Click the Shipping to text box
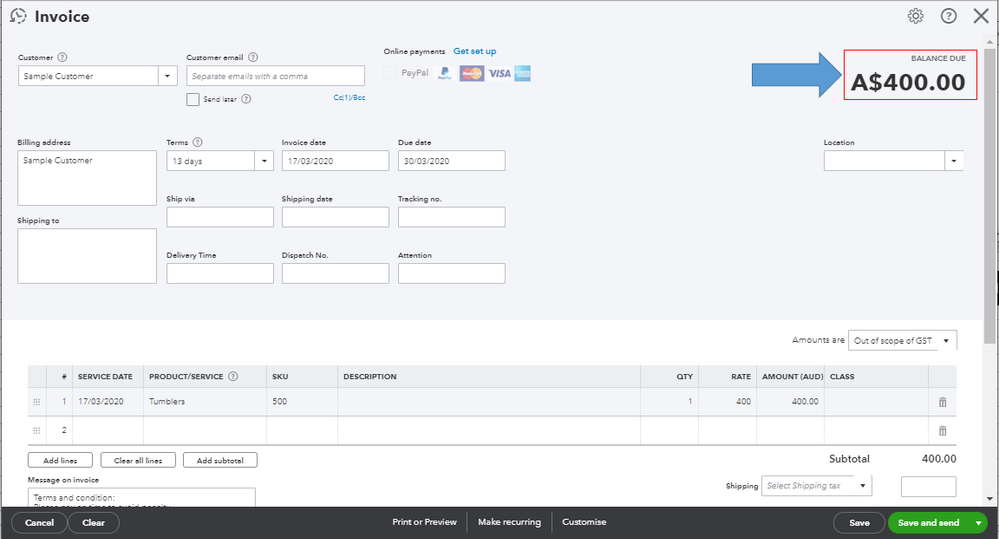The width and height of the screenshot is (999, 539). tap(87, 256)
